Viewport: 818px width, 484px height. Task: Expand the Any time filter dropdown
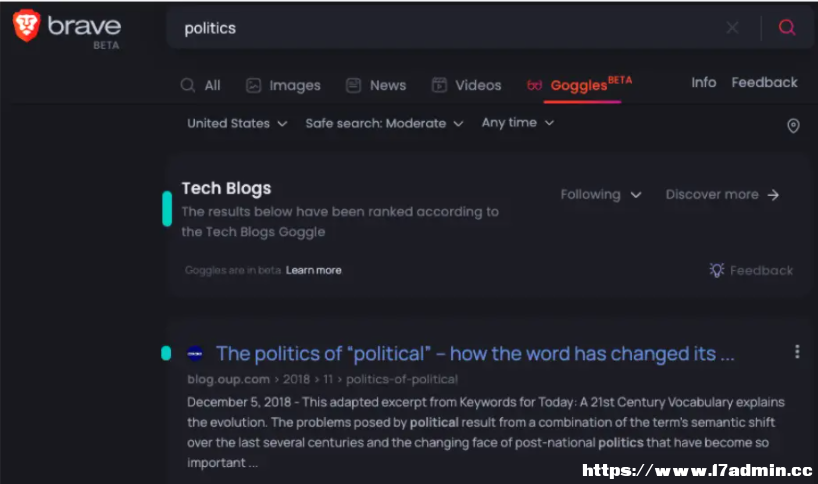click(518, 123)
